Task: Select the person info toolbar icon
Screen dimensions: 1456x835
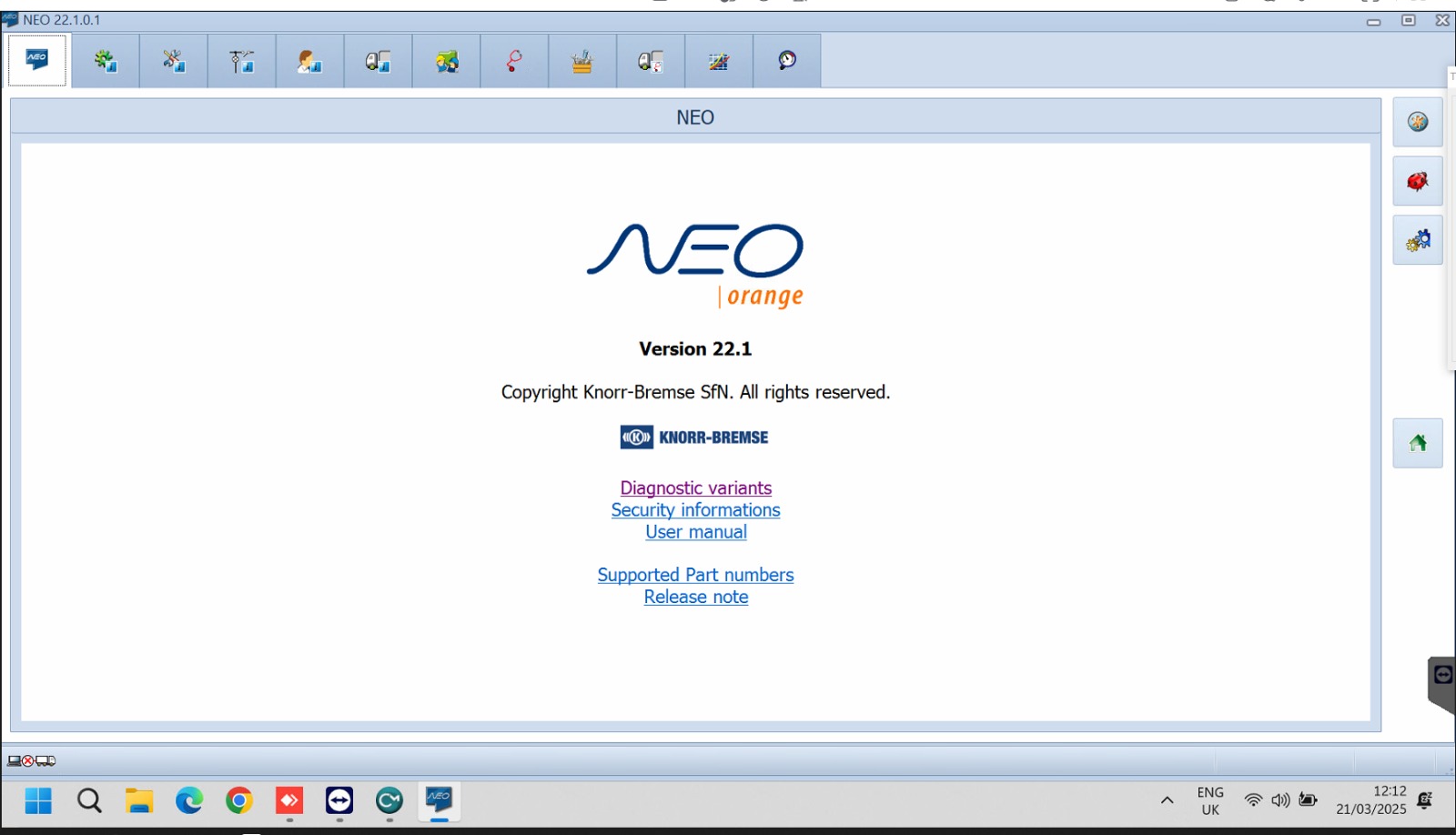Action: click(309, 61)
